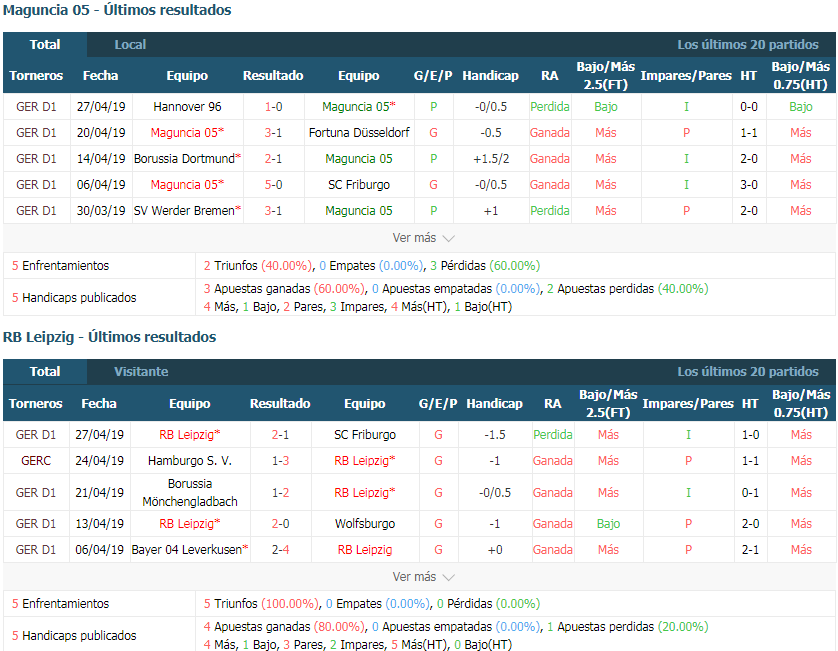
Task: Click the 'RB Leipzig - Últimos resultados' heading
Action: tap(110, 337)
